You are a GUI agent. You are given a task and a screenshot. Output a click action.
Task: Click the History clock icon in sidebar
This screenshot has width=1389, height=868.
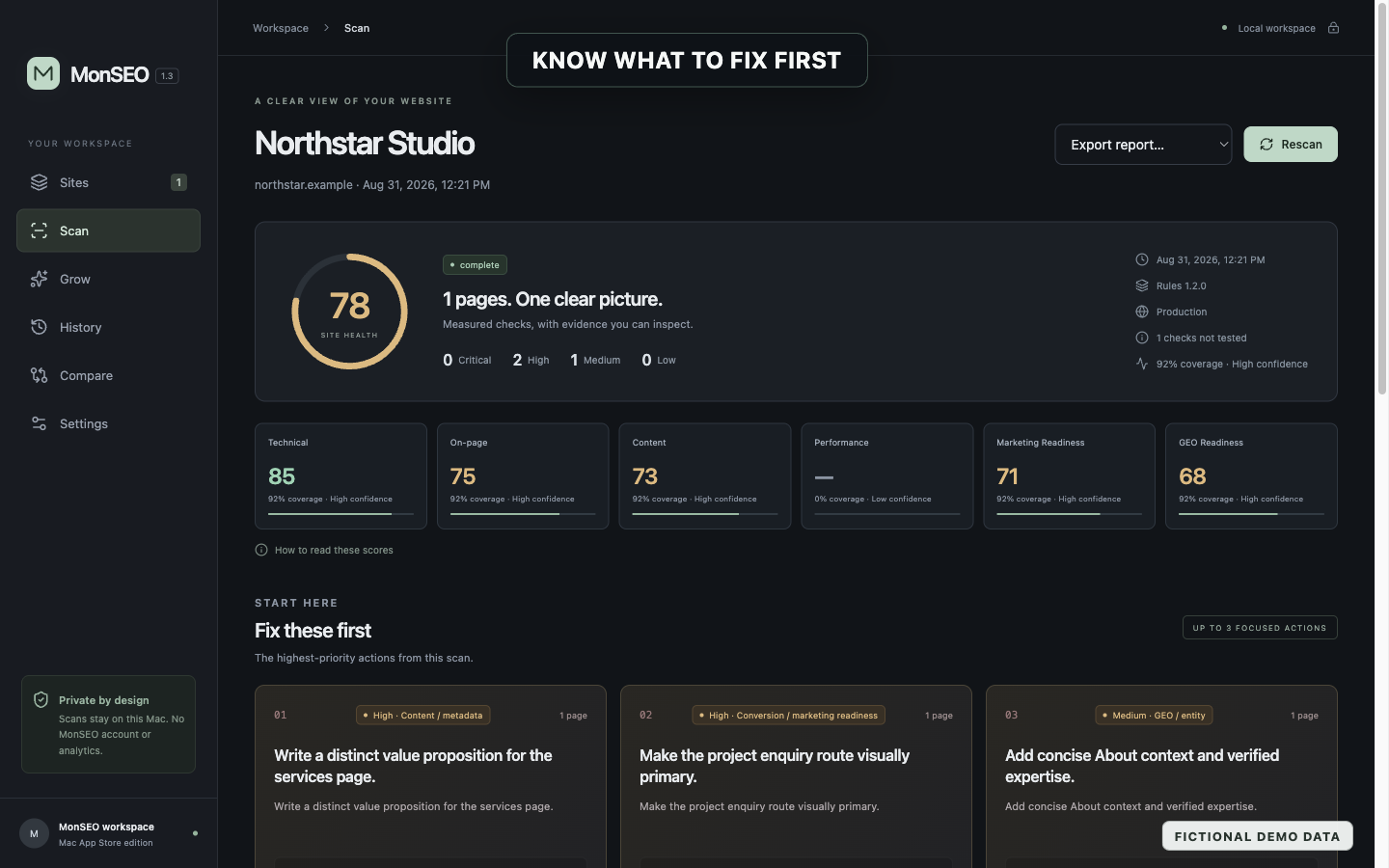click(x=39, y=327)
